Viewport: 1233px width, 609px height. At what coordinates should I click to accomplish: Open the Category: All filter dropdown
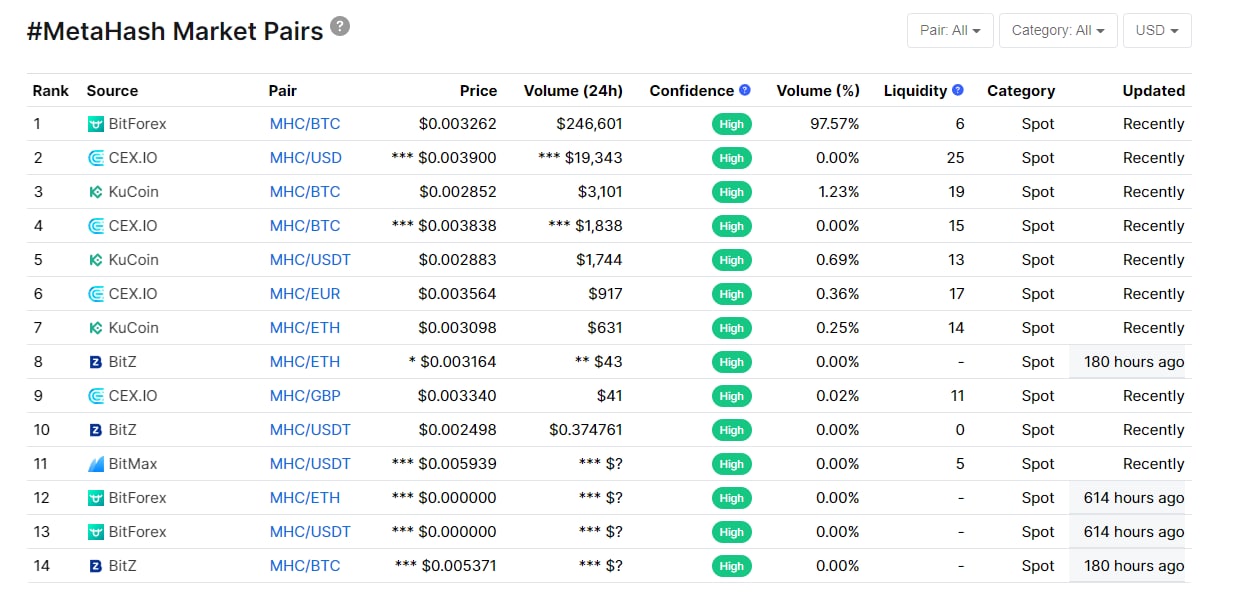[1058, 30]
